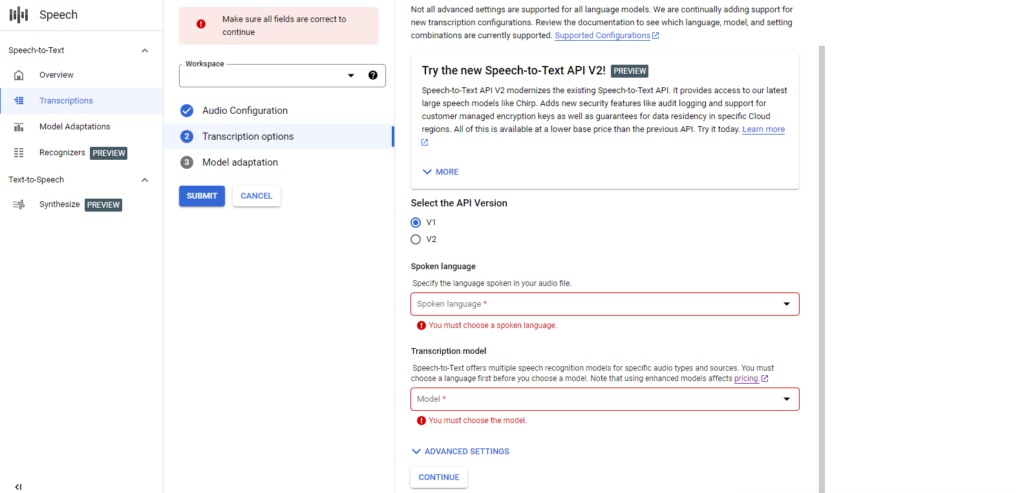Viewport: 1024px width, 493px height.
Task: Click the external link icon below Learn more
Action: click(424, 142)
